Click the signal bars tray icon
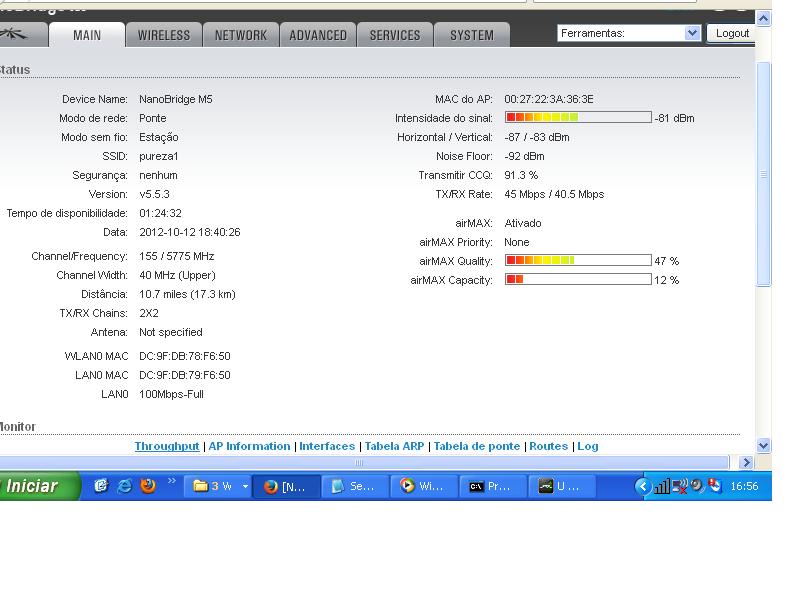The height and width of the screenshot is (600, 800). click(x=662, y=487)
